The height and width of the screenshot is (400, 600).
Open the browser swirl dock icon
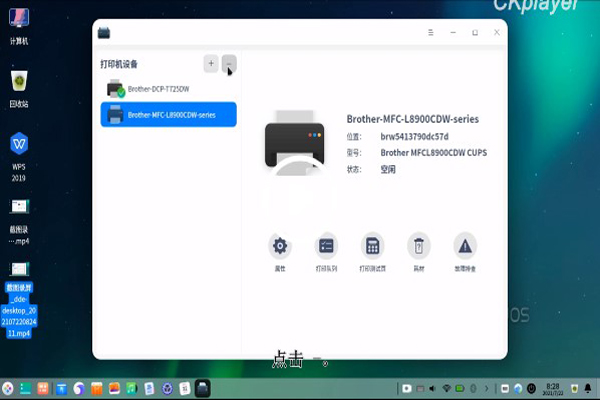tap(79, 389)
